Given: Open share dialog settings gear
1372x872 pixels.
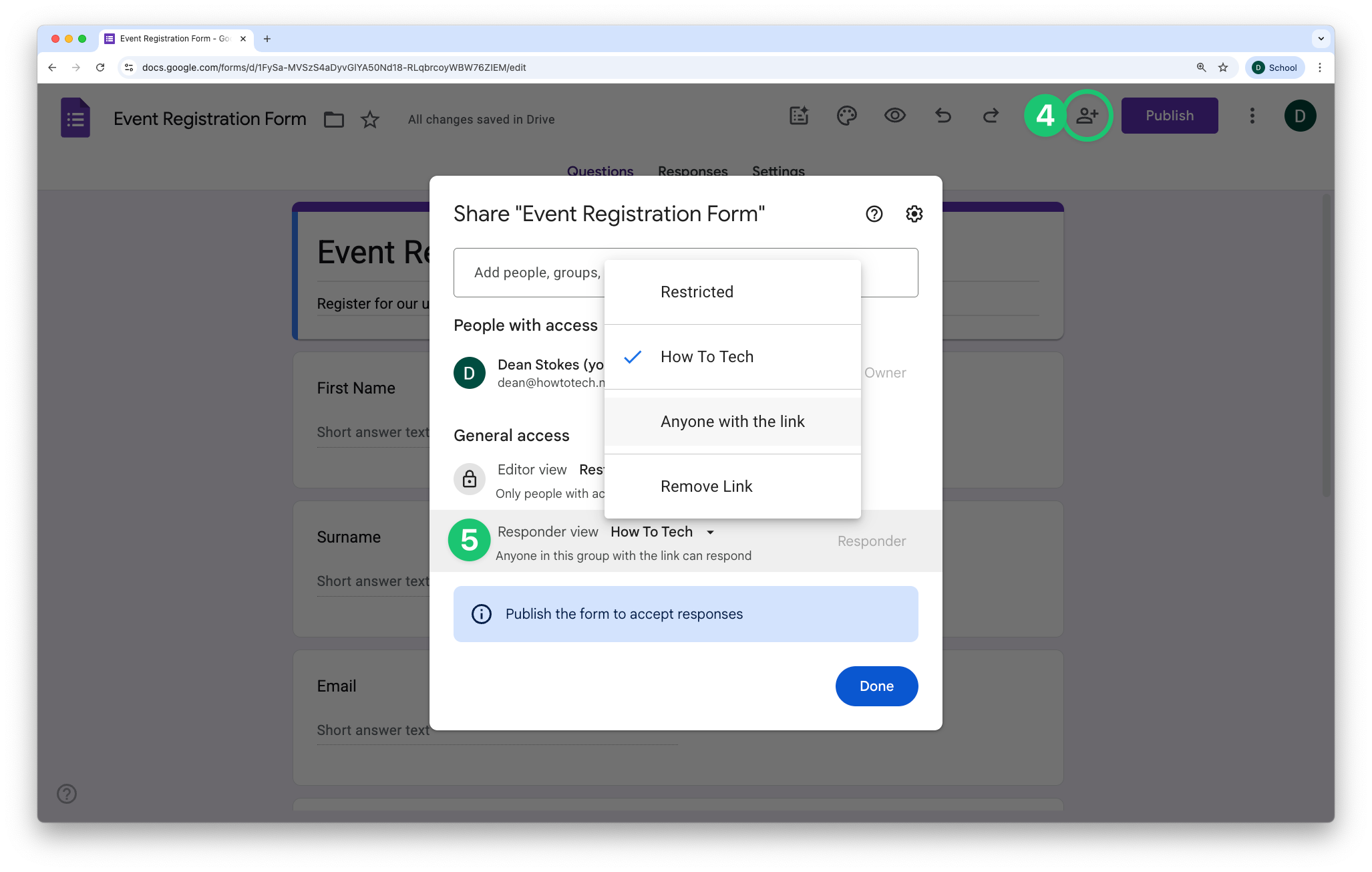Looking at the screenshot, I should pyautogui.click(x=914, y=214).
